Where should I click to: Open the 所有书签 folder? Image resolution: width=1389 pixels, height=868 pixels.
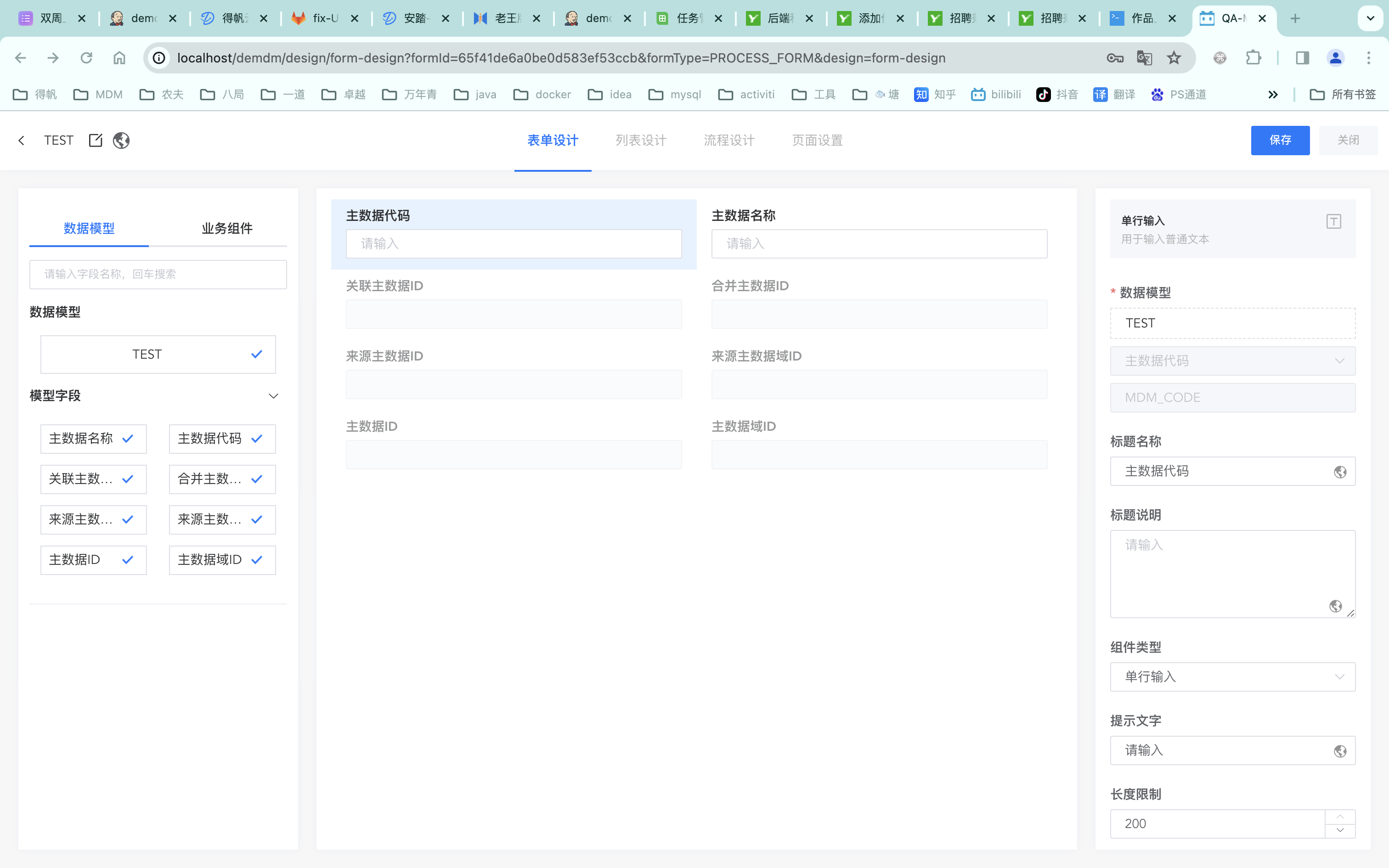tap(1343, 94)
